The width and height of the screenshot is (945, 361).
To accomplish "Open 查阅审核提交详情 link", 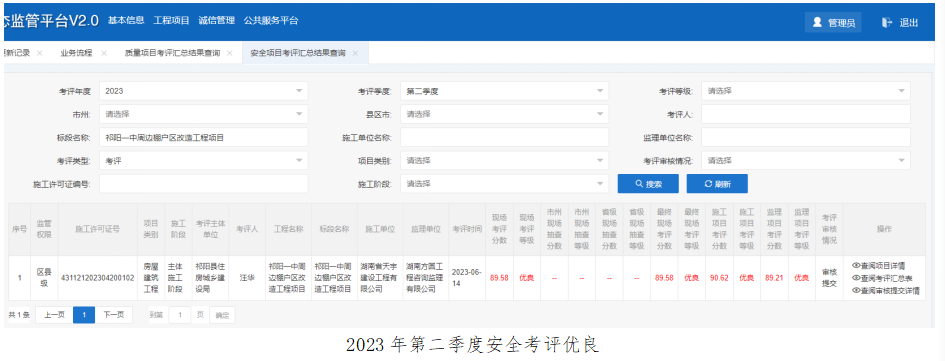I will [886, 290].
